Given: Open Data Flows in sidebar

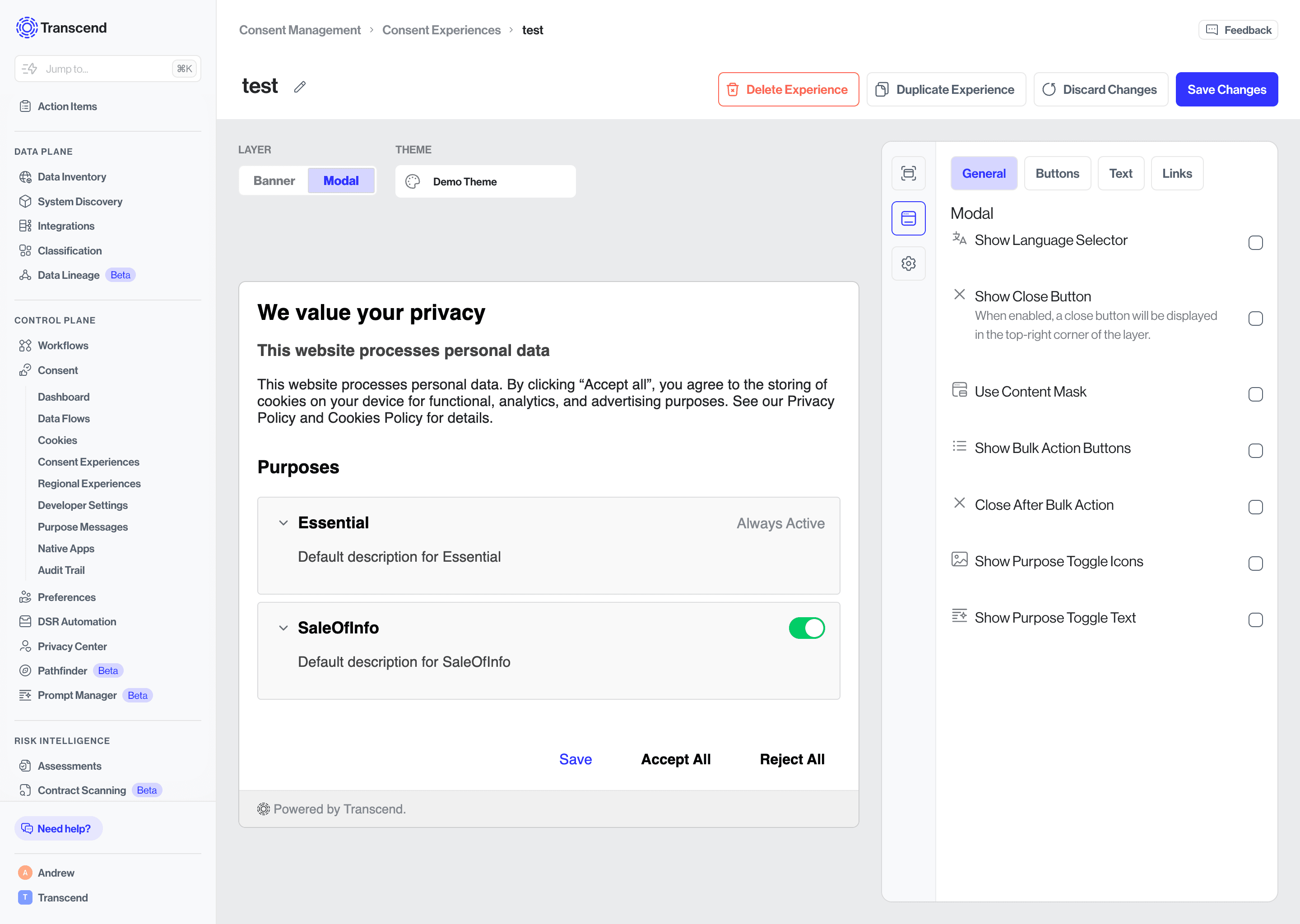Looking at the screenshot, I should tap(64, 418).
